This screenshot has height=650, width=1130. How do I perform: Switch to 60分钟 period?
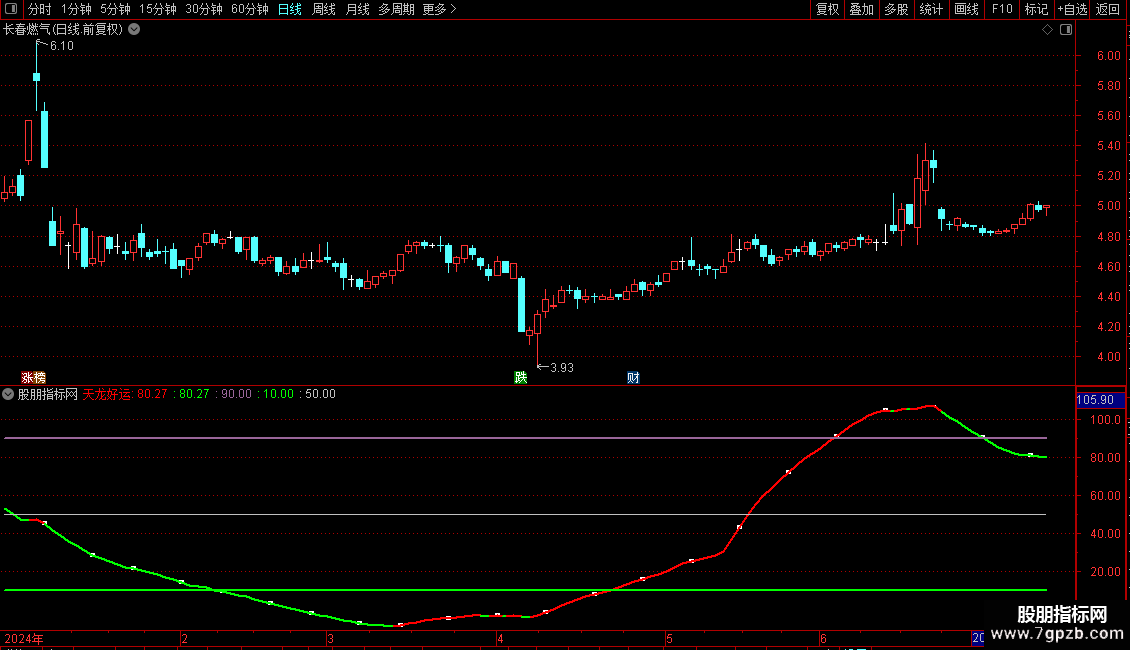249,9
